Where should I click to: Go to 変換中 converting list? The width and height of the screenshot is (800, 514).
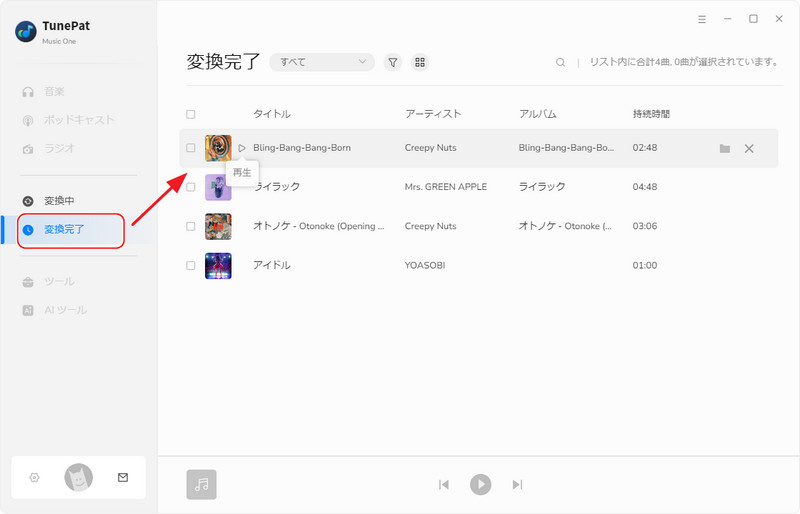click(59, 201)
